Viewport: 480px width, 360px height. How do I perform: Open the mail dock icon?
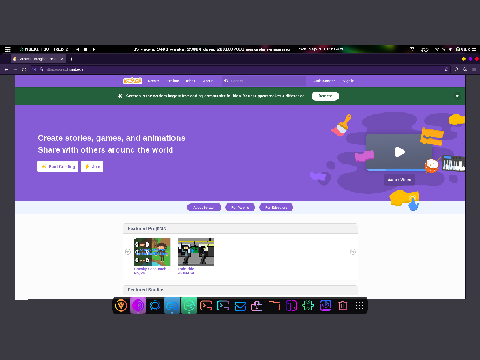pyautogui.click(x=240, y=306)
